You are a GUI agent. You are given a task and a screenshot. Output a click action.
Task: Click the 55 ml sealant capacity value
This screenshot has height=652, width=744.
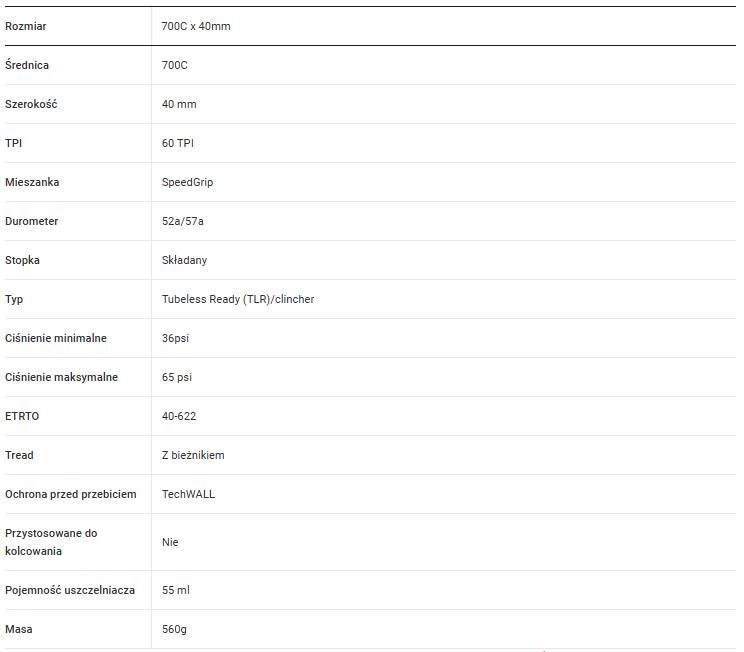tap(176, 590)
